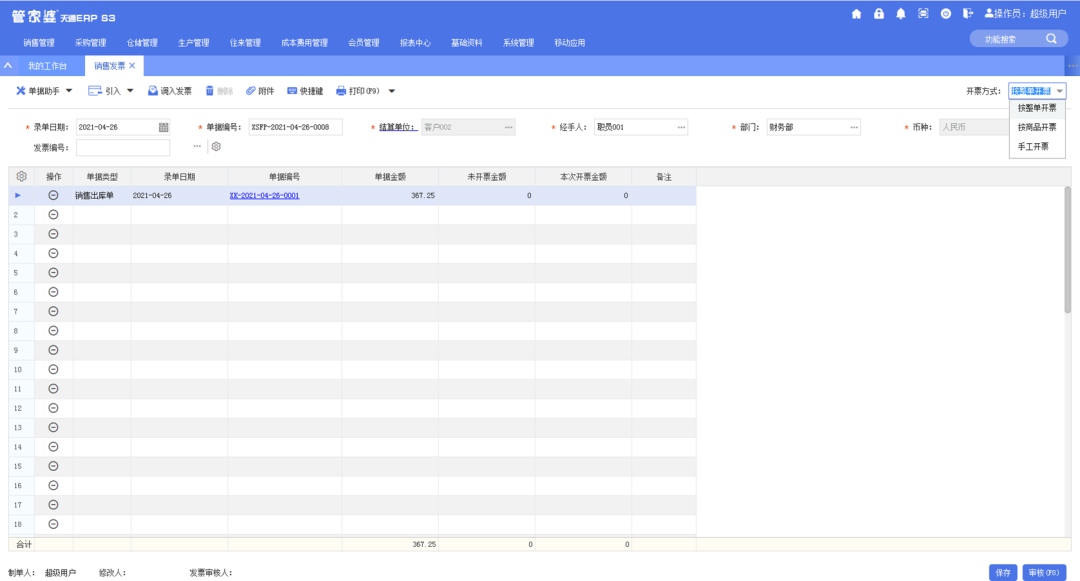
Task: Click remove circle icon in row 1
Action: (54, 196)
